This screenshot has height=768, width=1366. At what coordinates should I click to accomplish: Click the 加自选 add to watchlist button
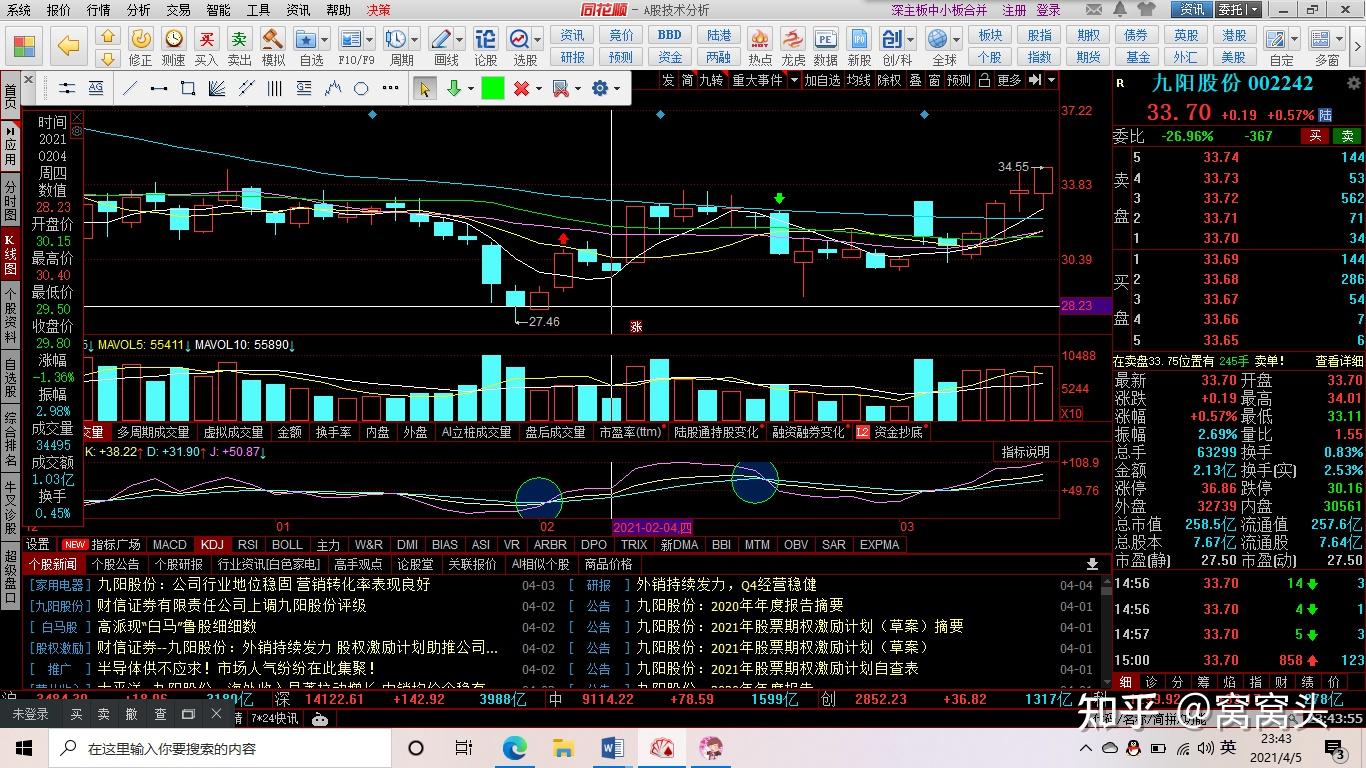822,80
